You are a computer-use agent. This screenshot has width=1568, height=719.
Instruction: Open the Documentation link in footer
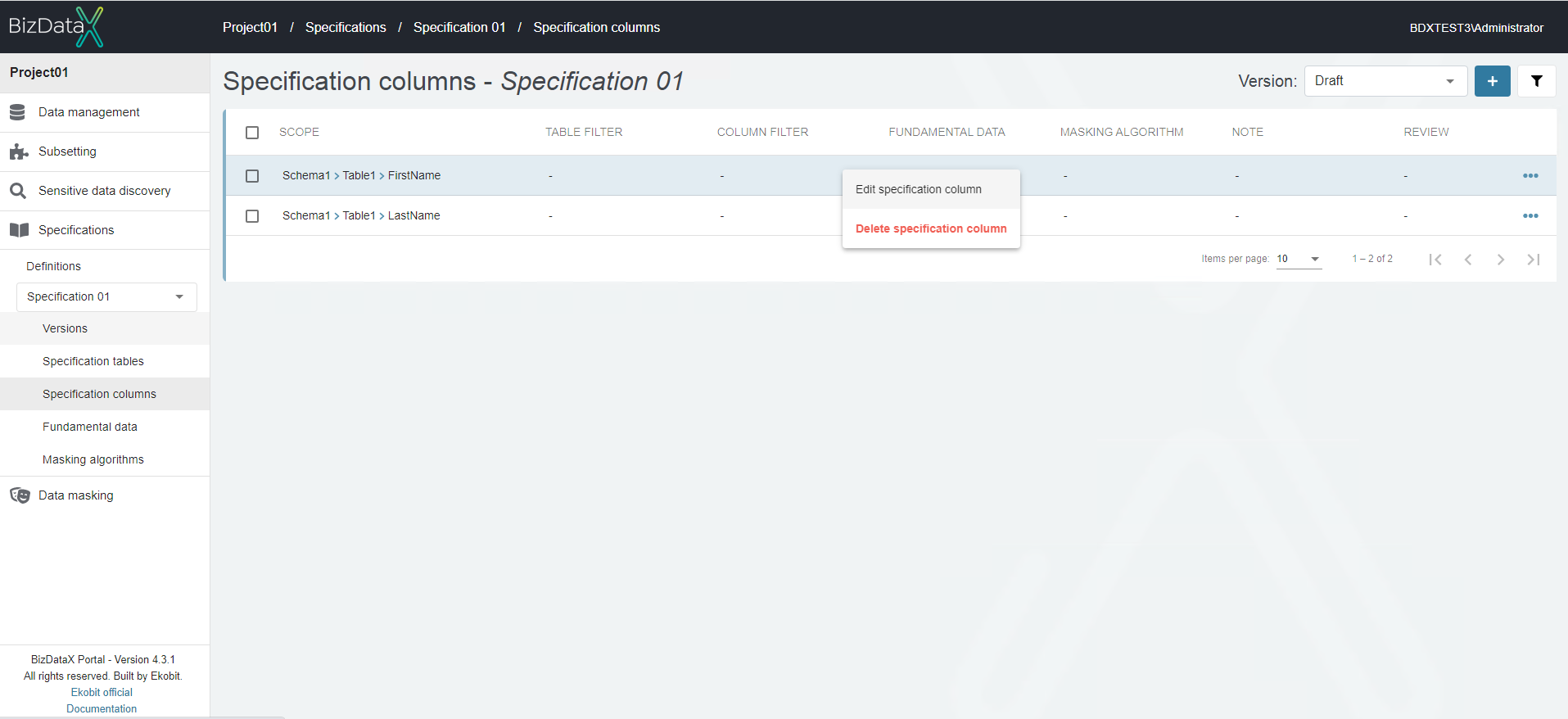click(102, 708)
